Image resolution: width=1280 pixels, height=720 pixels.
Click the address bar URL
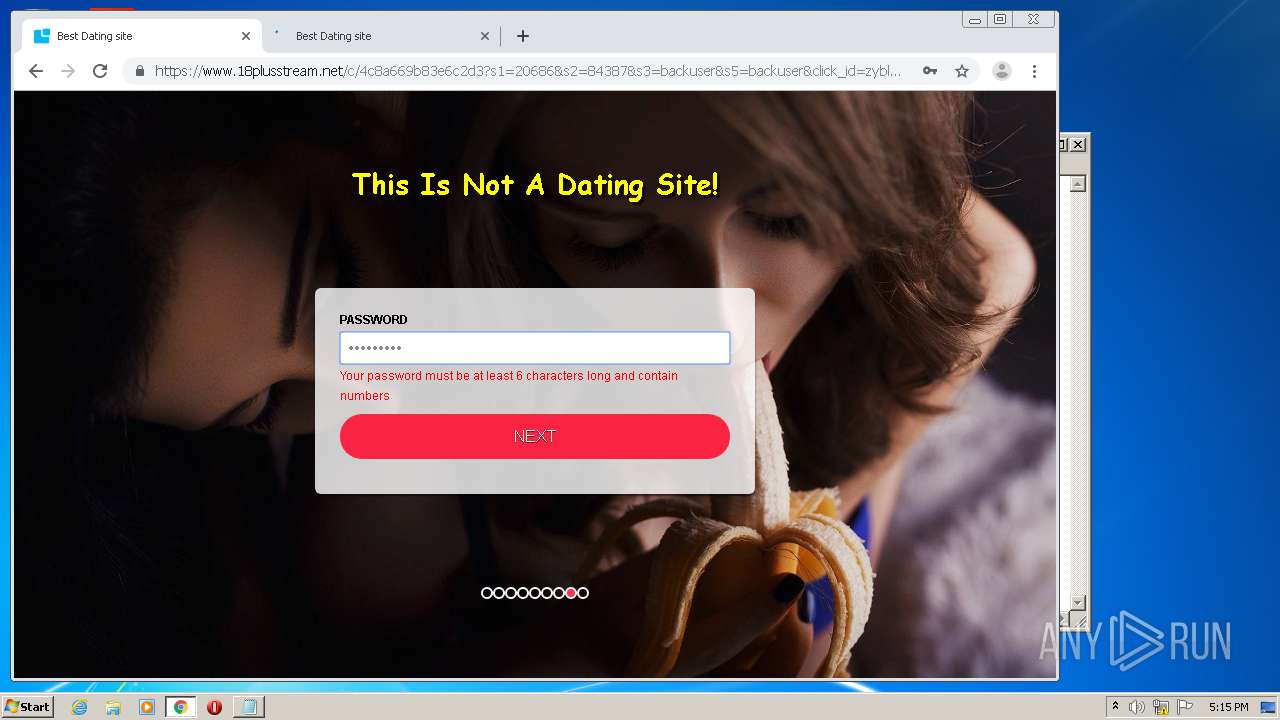528,71
